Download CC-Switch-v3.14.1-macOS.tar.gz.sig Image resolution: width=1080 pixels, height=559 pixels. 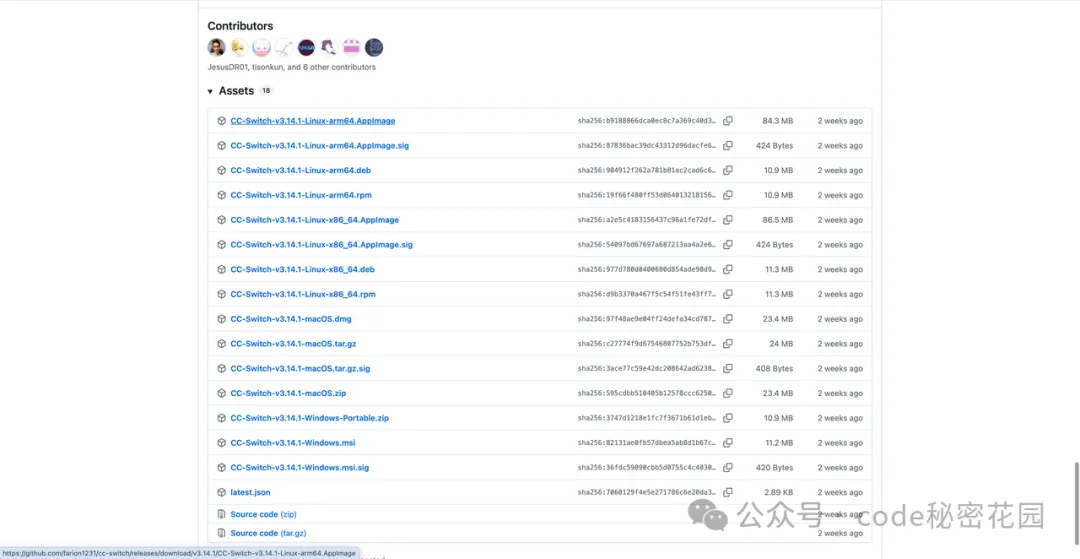click(x=300, y=368)
